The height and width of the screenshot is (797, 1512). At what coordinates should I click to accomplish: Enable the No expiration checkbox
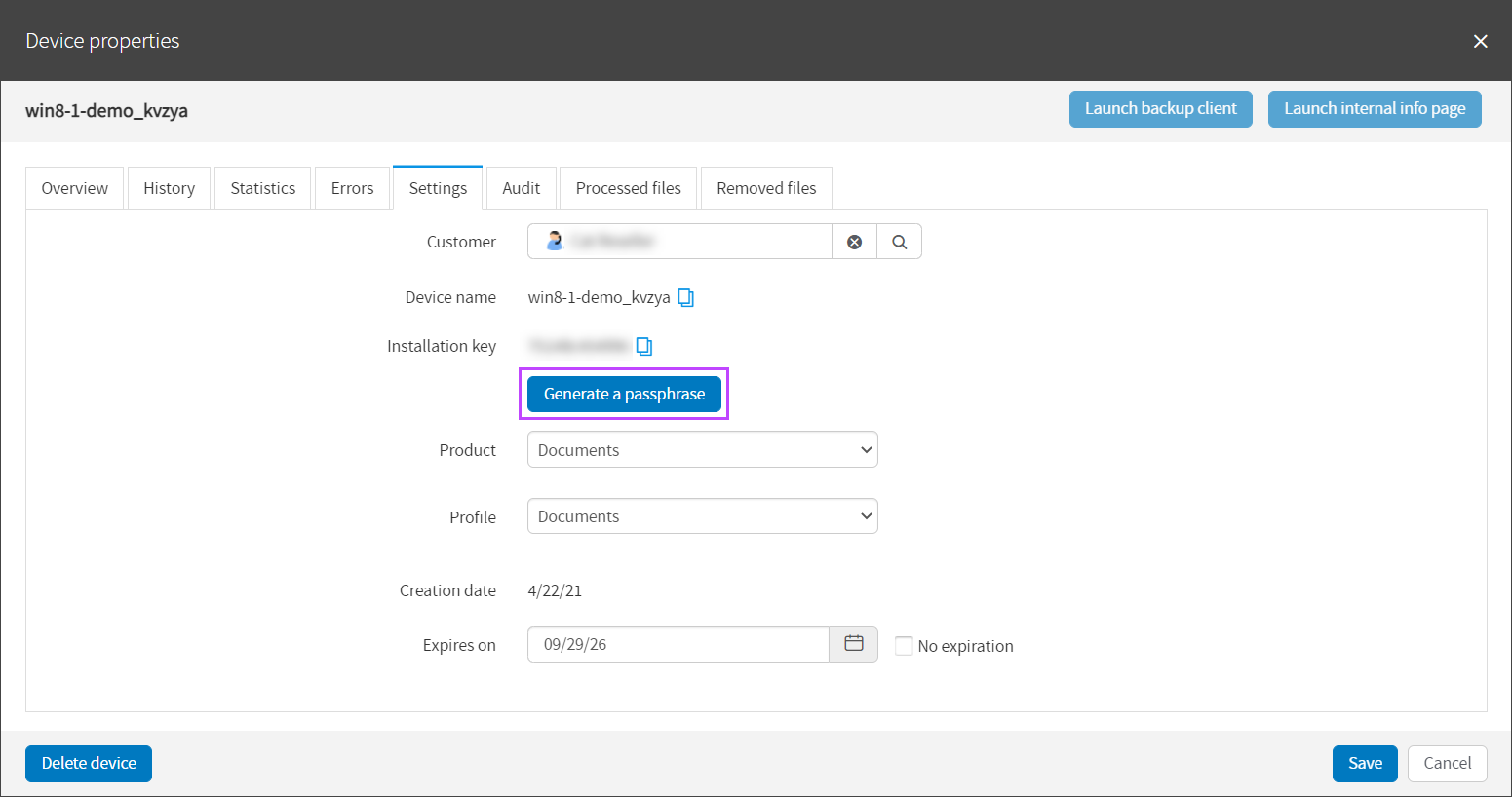[904, 646]
